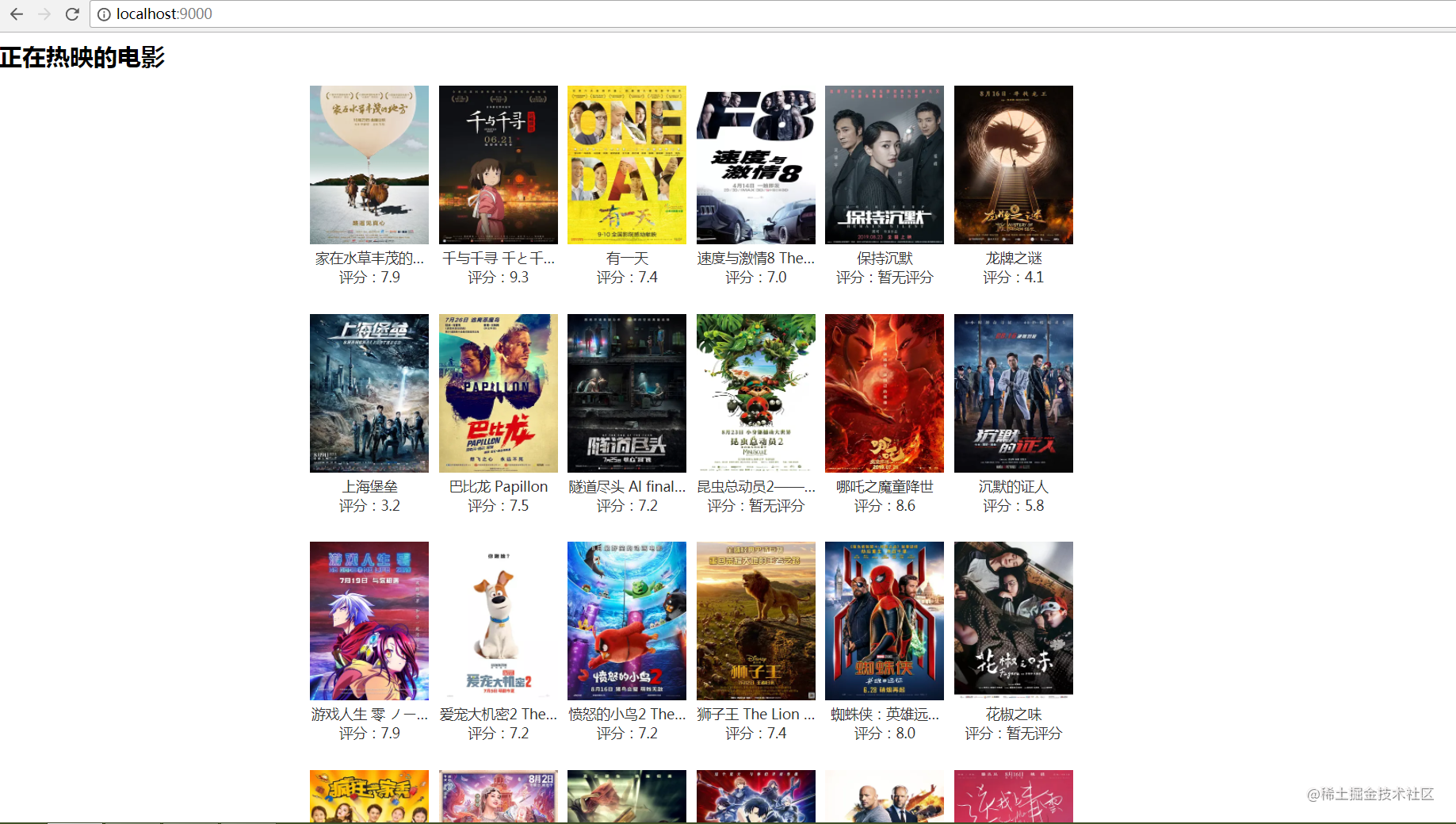
Task: Click the title 速度与激情8 The...
Action: [756, 259]
